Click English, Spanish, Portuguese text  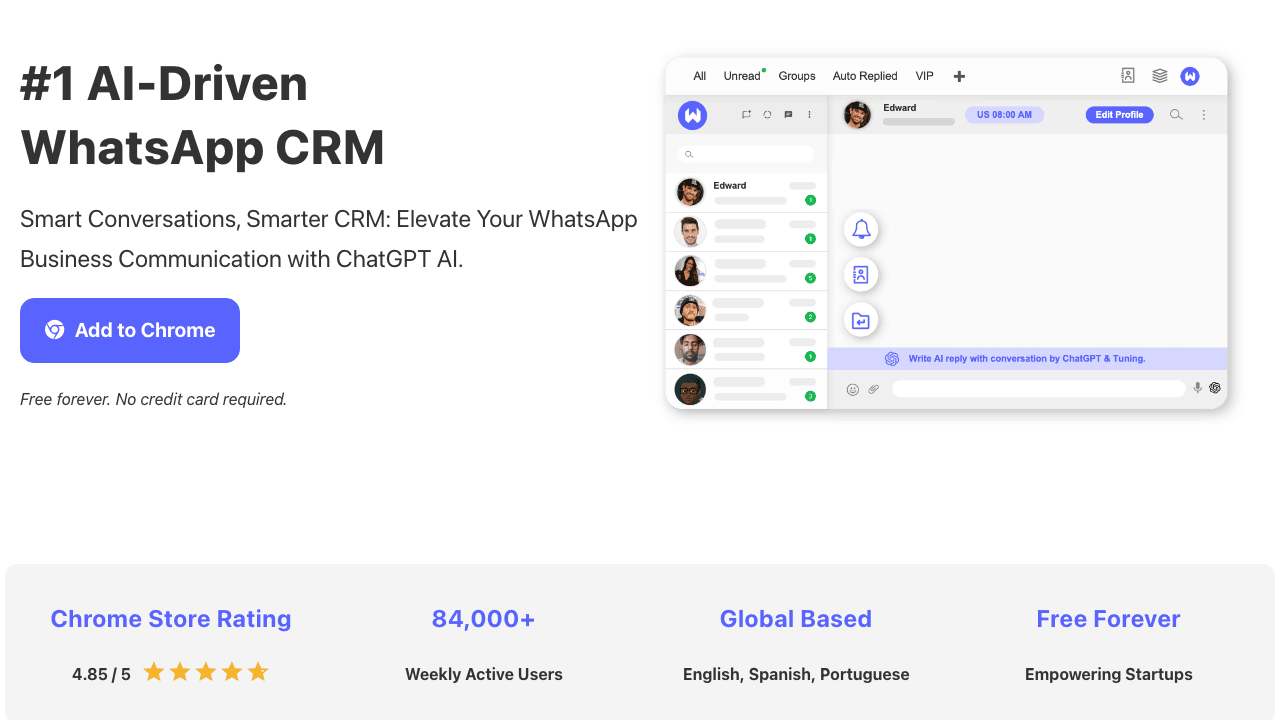click(796, 674)
